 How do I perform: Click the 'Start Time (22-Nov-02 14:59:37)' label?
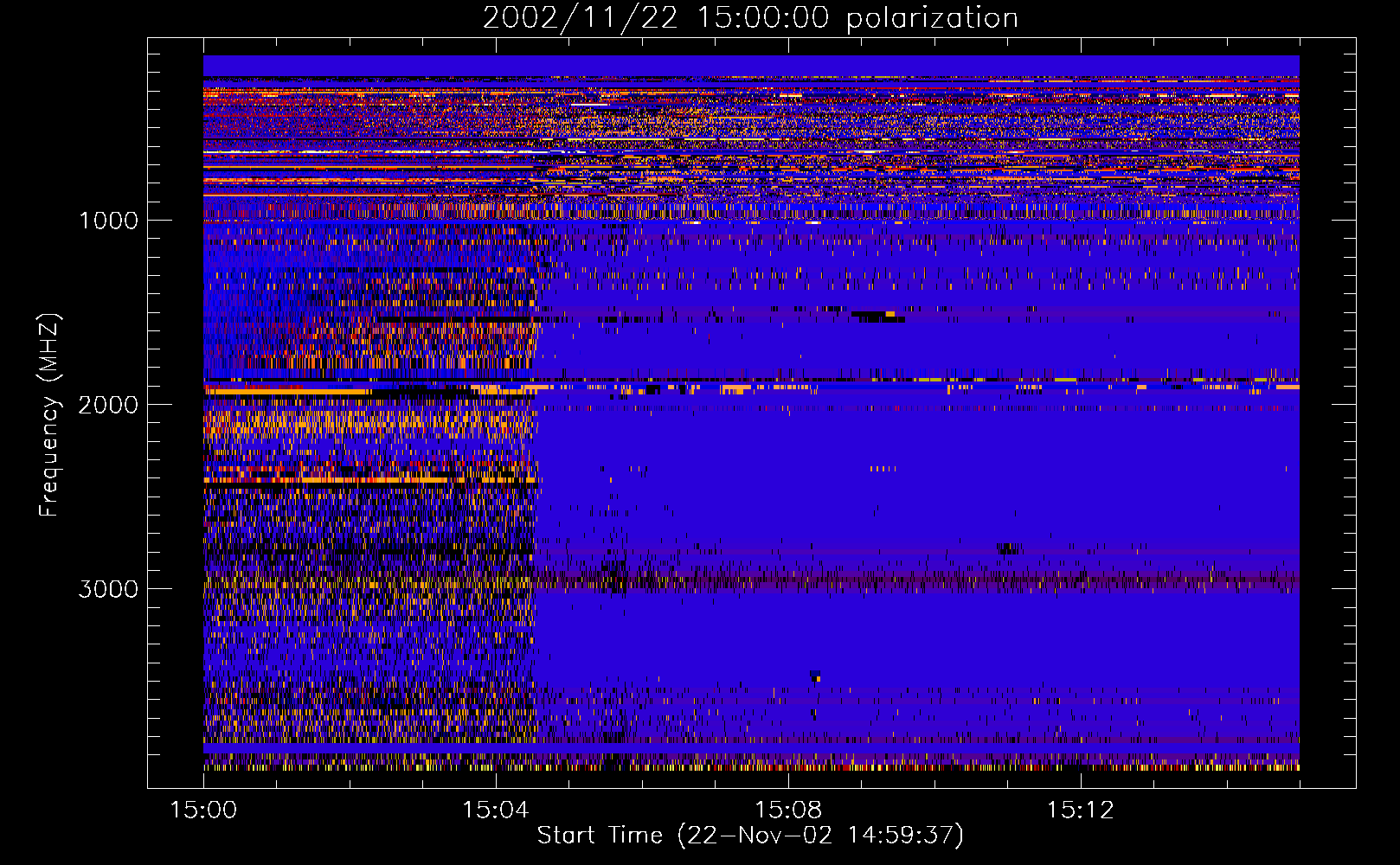coord(750,836)
